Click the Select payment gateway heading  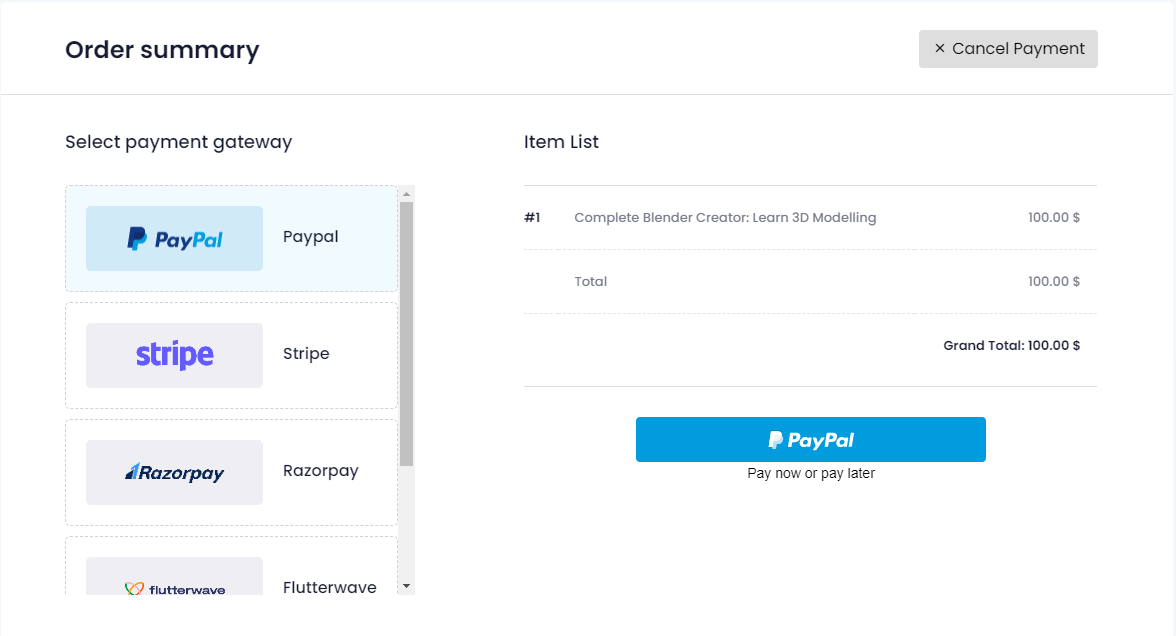(178, 142)
